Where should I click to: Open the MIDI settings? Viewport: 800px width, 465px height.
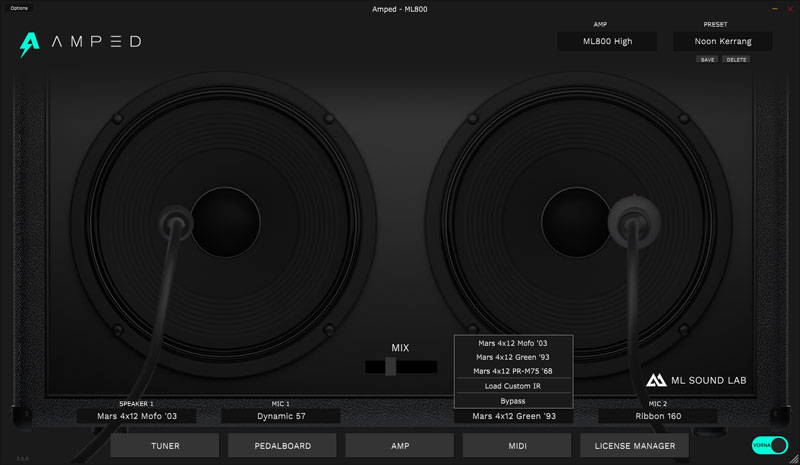[x=517, y=446]
